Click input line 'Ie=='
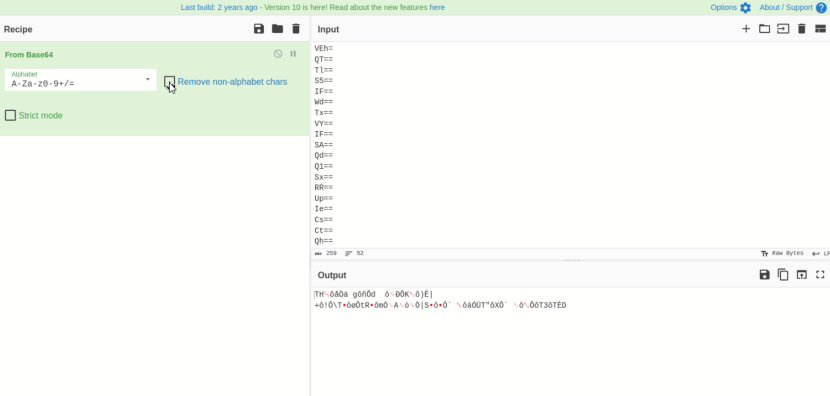This screenshot has height=396, width=830. click(323, 209)
